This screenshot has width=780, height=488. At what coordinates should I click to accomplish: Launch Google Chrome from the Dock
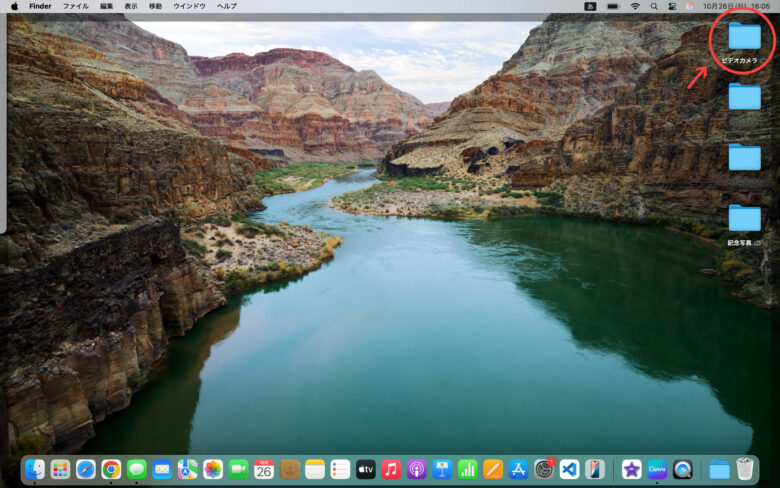point(111,469)
